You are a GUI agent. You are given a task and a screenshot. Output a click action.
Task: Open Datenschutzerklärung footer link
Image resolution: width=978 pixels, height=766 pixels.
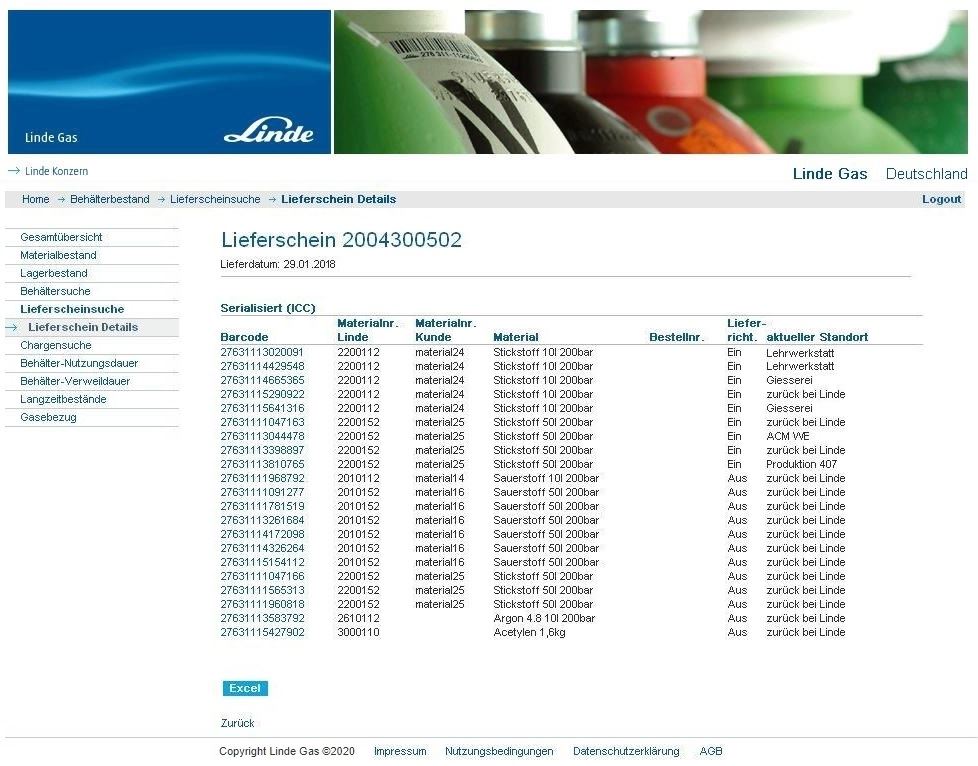pyautogui.click(x=625, y=751)
